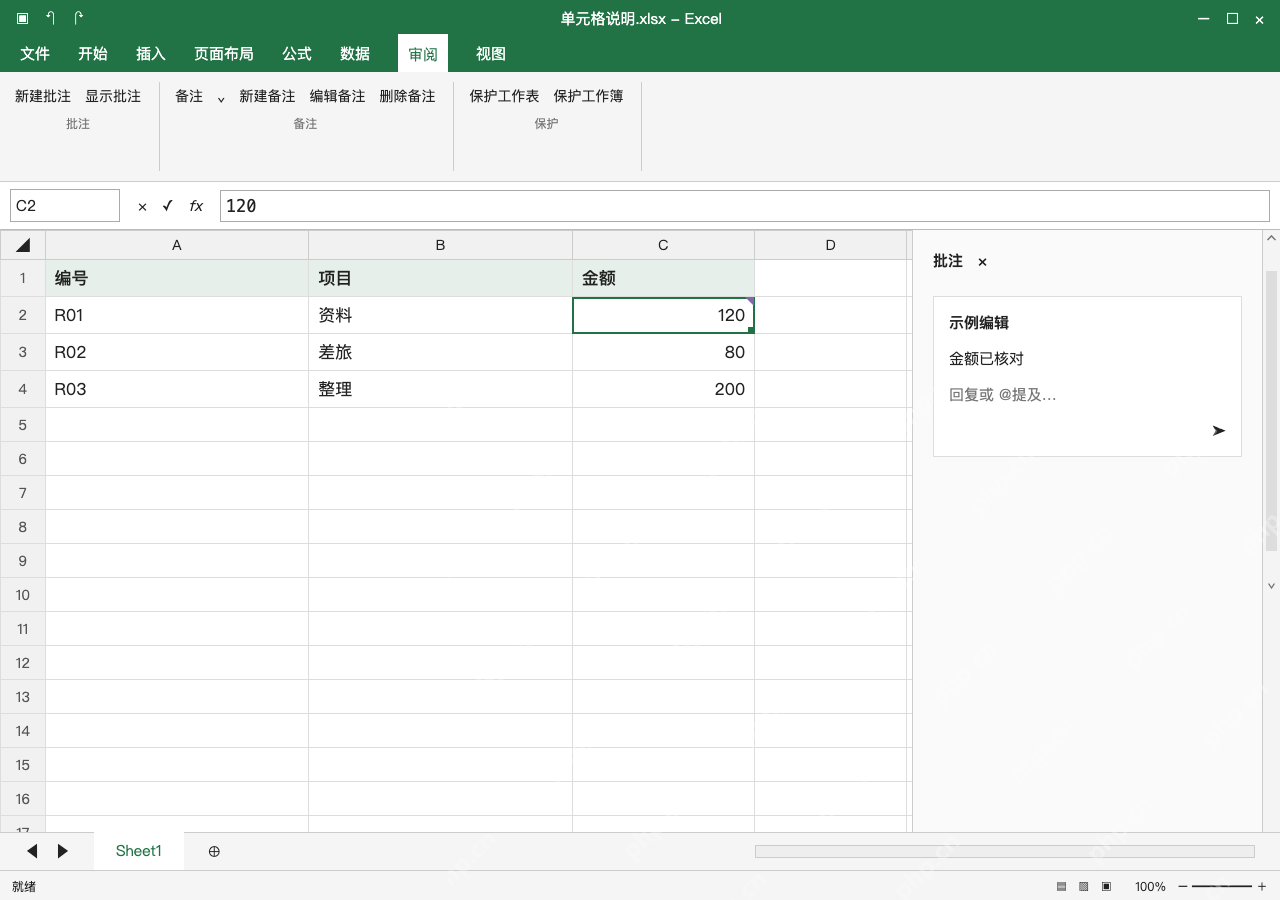Go to the 公式 ribbon tab
Image resolution: width=1280 pixels, height=900 pixels.
coord(297,54)
